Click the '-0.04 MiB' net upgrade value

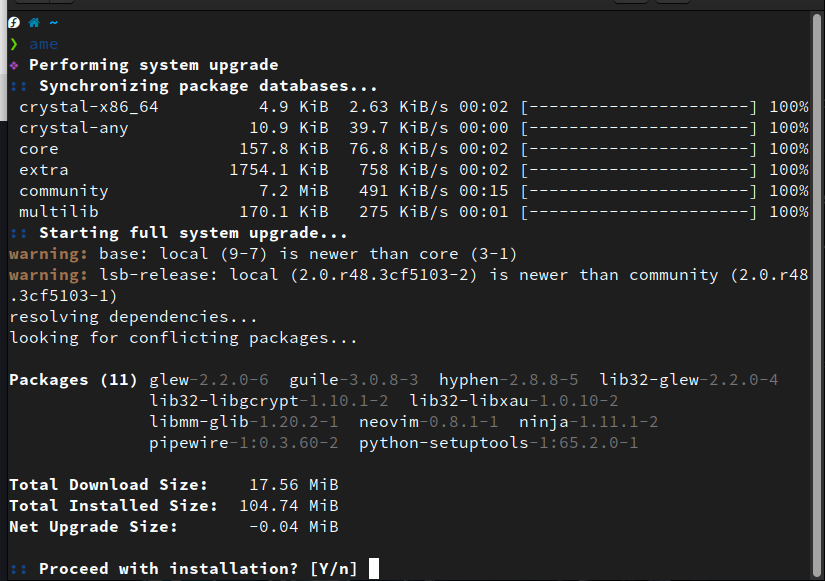click(294, 527)
